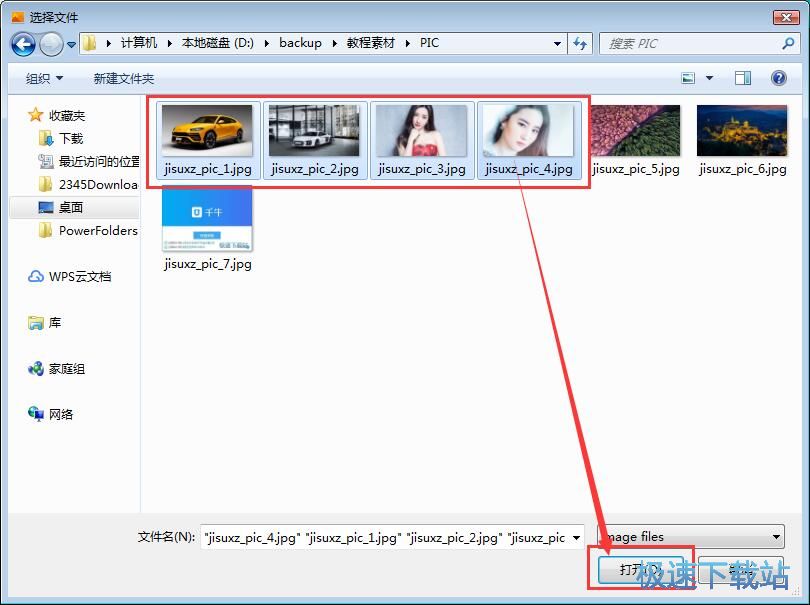Click the refresh button beside address bar
Screen dimensions: 810x605
[x=580, y=44]
